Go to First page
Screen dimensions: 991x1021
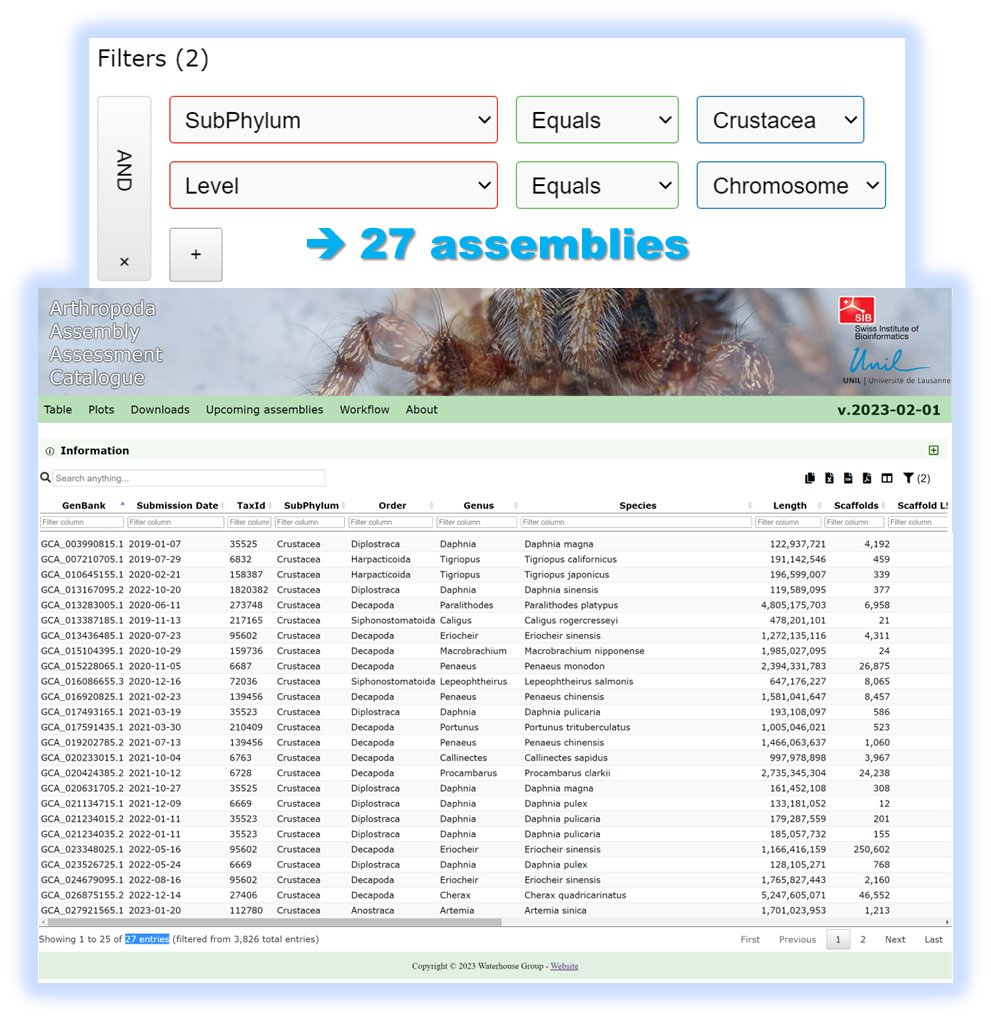pos(750,940)
